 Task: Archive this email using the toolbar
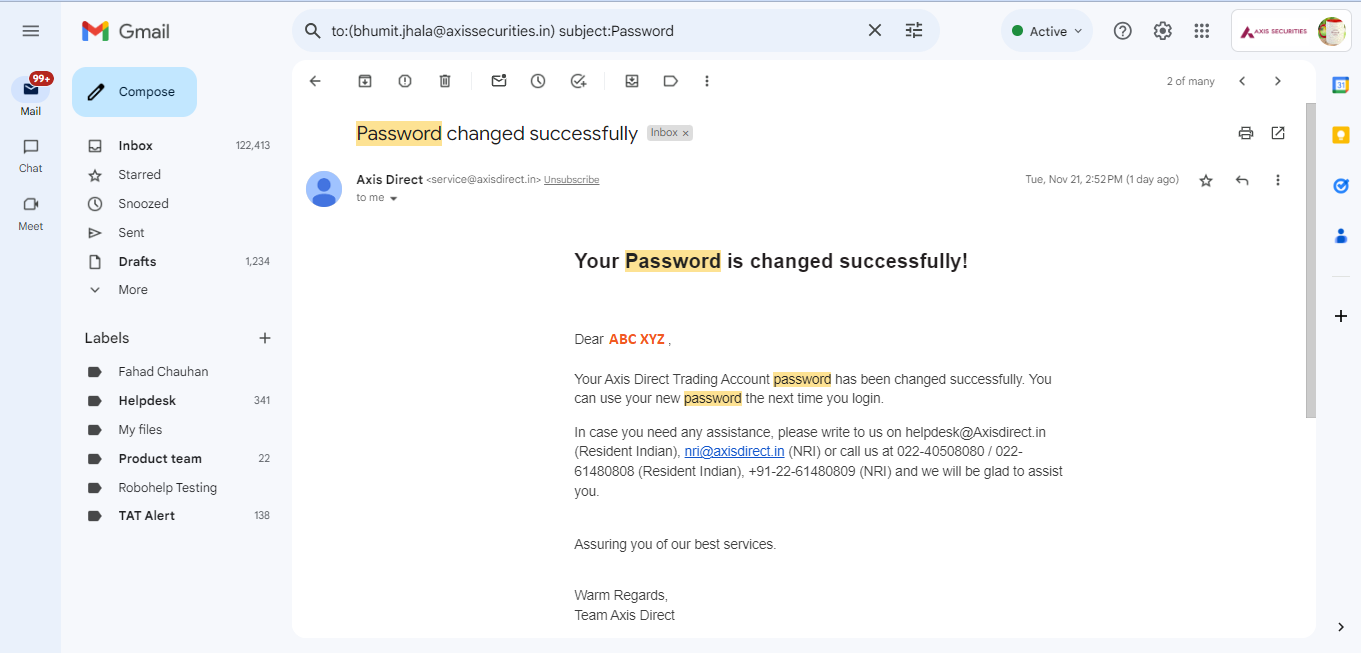[365, 81]
